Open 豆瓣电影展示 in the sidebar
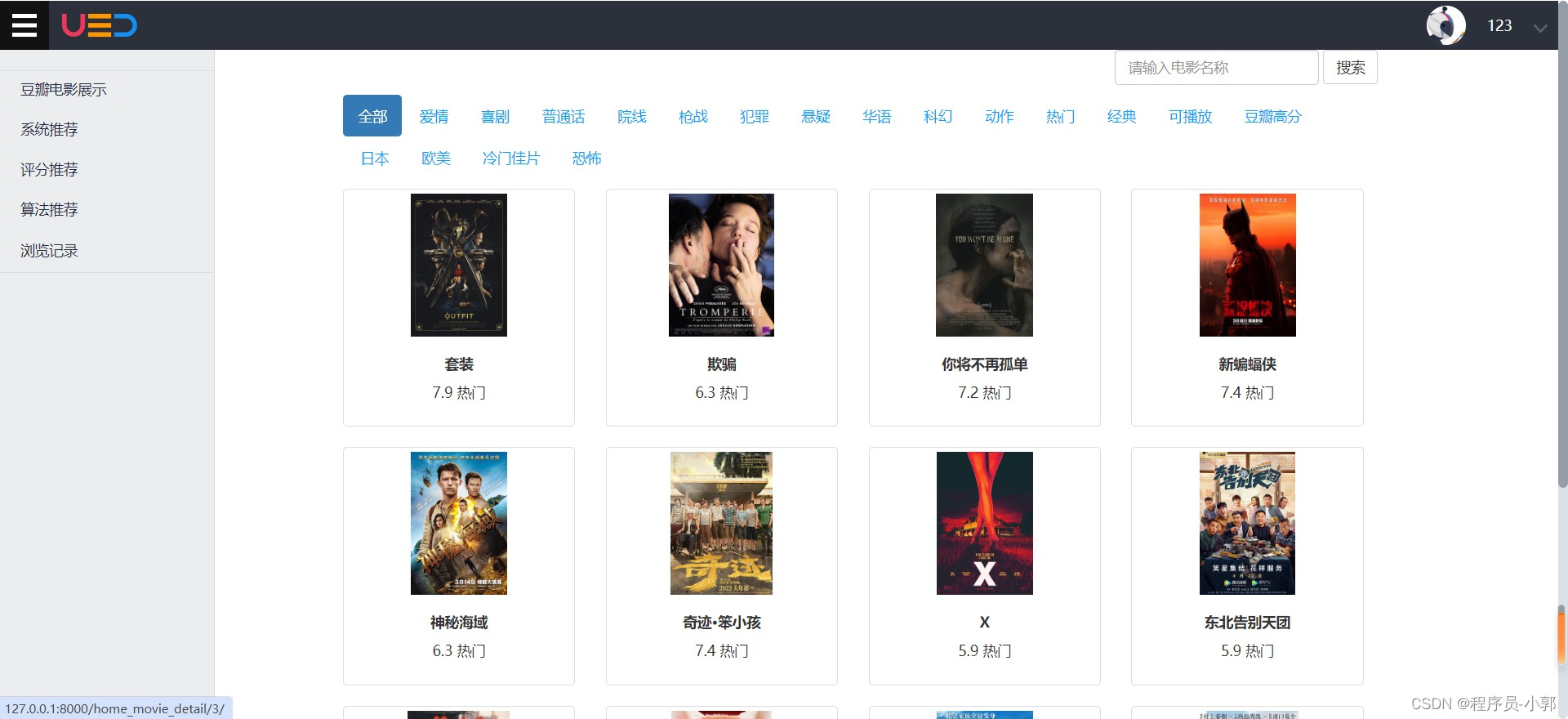 64,90
